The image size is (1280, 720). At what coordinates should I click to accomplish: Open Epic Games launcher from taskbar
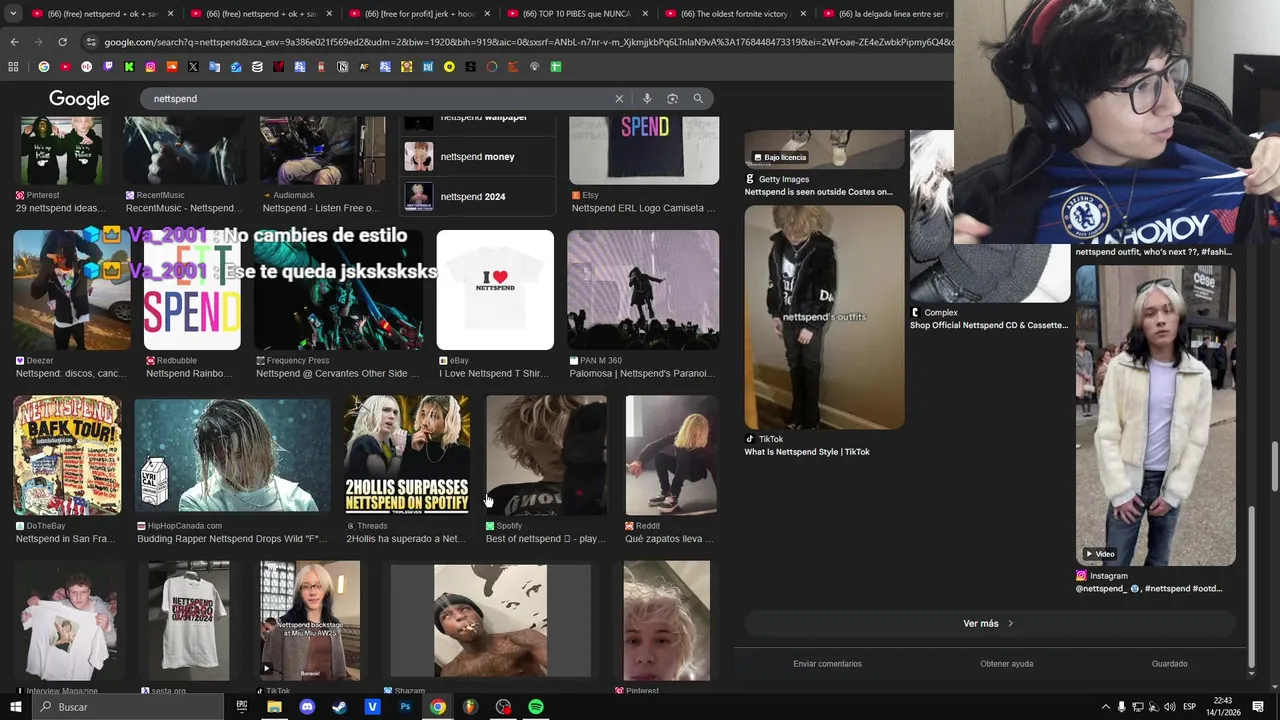coord(241,707)
